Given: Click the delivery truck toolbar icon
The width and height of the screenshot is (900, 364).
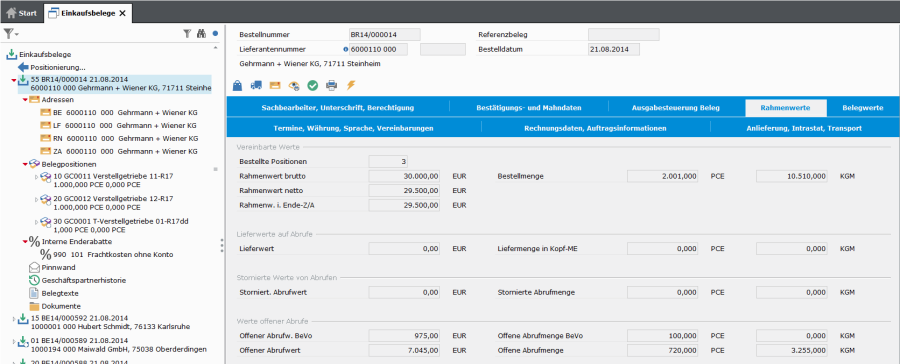Looking at the screenshot, I should click(256, 86).
